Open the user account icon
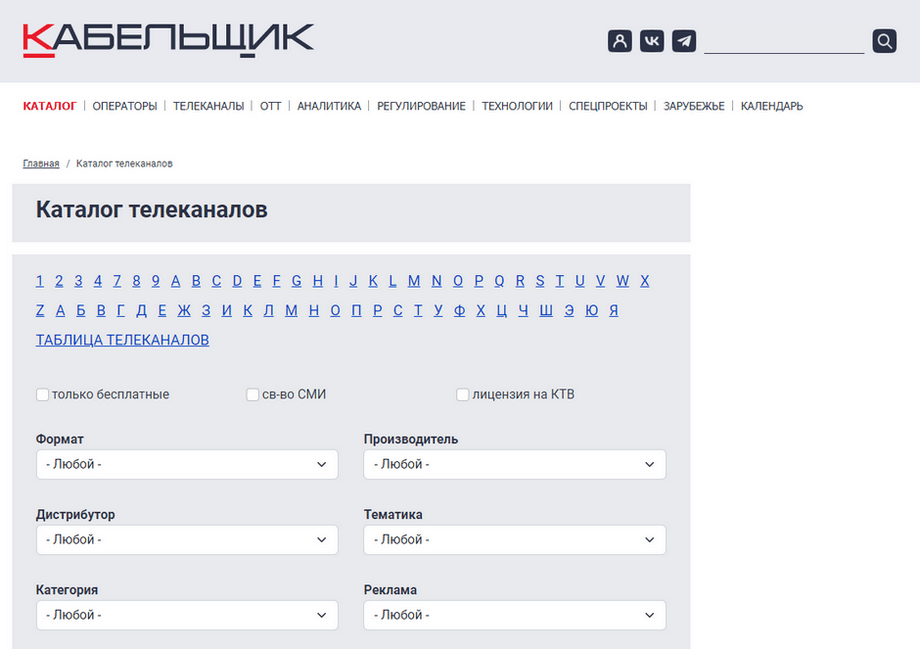The width and height of the screenshot is (920, 649). tap(620, 41)
